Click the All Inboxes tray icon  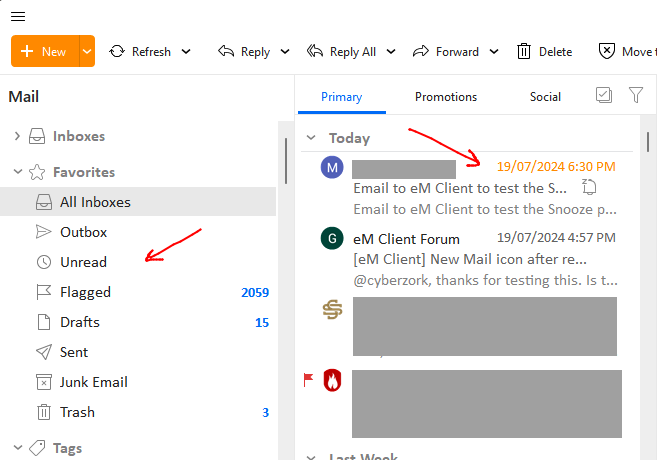click(x=44, y=202)
